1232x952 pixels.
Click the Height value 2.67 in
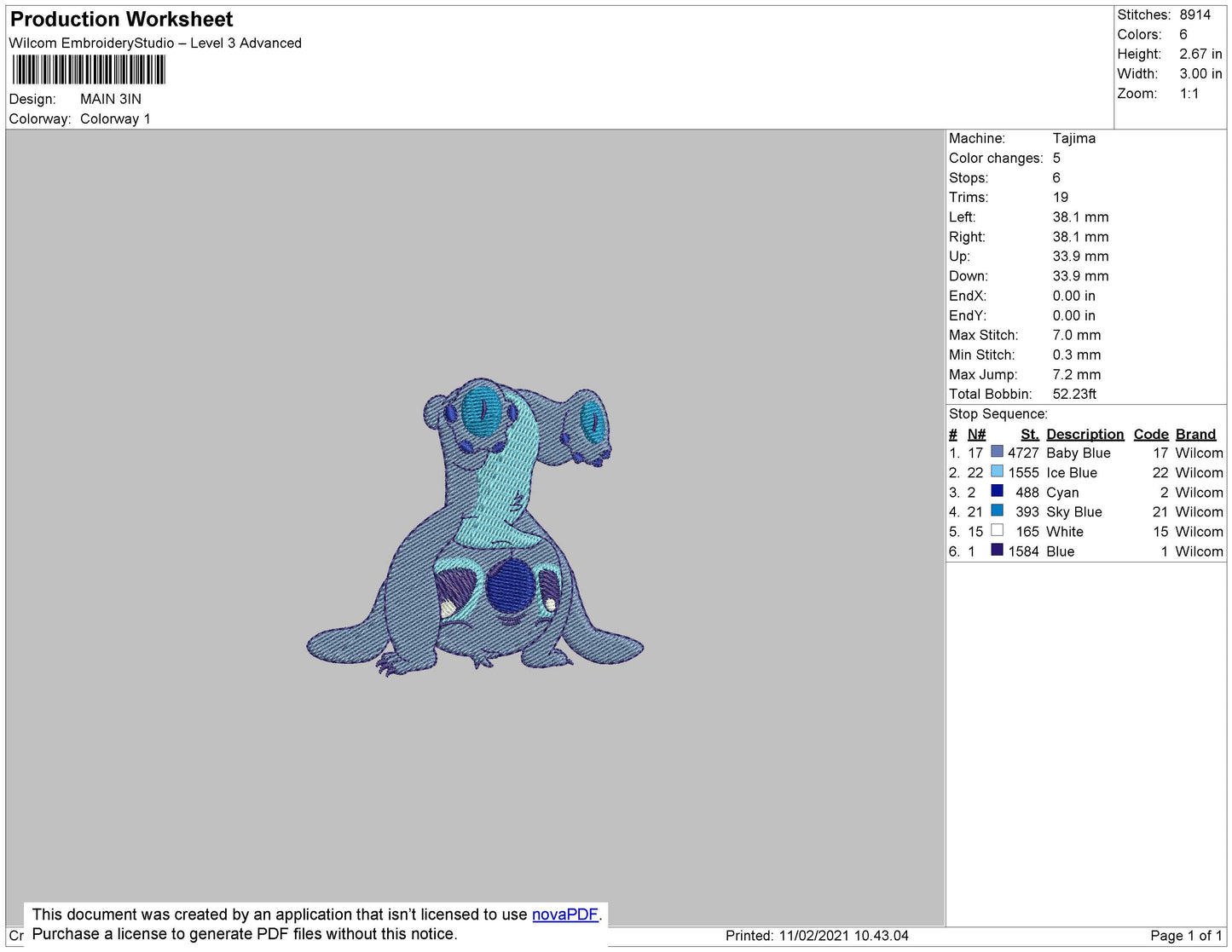click(x=1200, y=54)
